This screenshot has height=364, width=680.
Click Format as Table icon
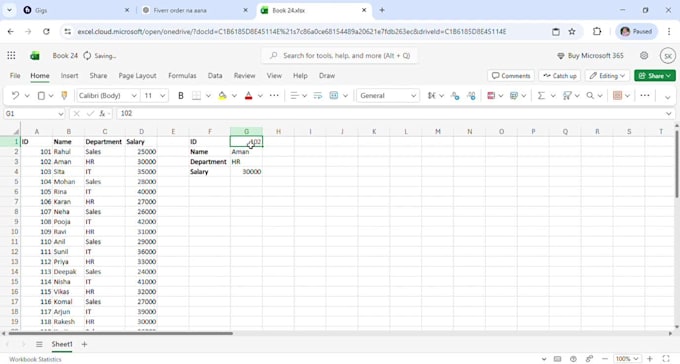(x=514, y=95)
